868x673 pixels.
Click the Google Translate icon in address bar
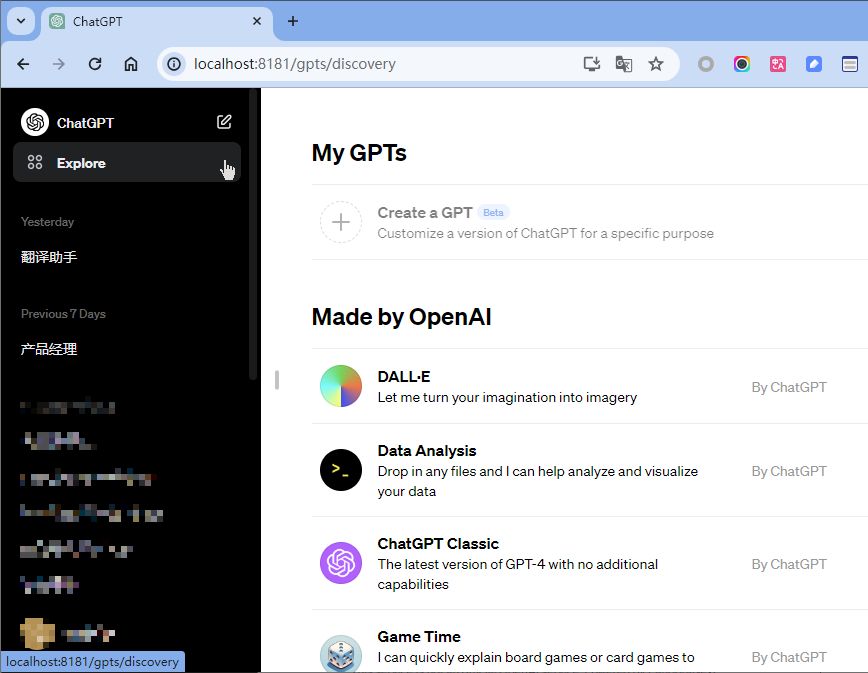[x=623, y=64]
